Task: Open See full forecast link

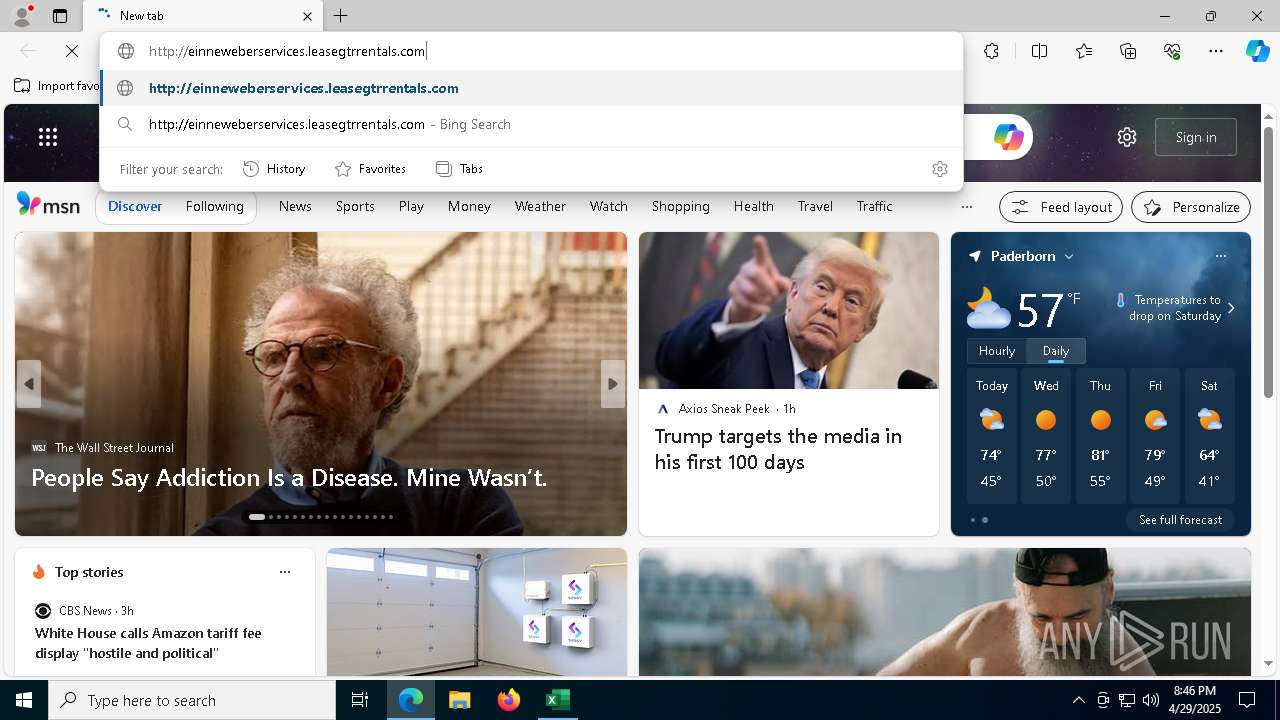Action: click(x=1180, y=520)
